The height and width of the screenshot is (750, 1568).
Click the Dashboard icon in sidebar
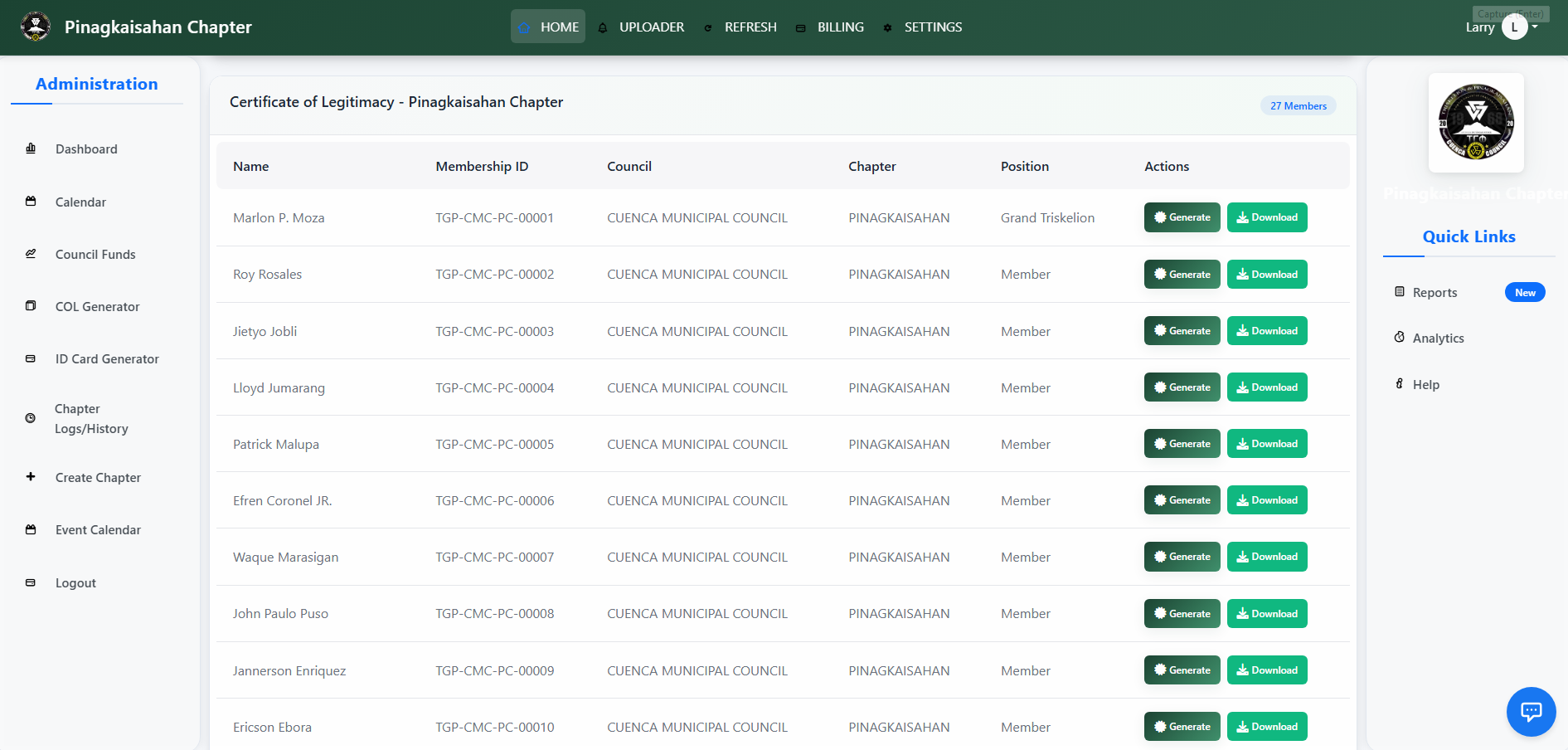click(x=31, y=149)
